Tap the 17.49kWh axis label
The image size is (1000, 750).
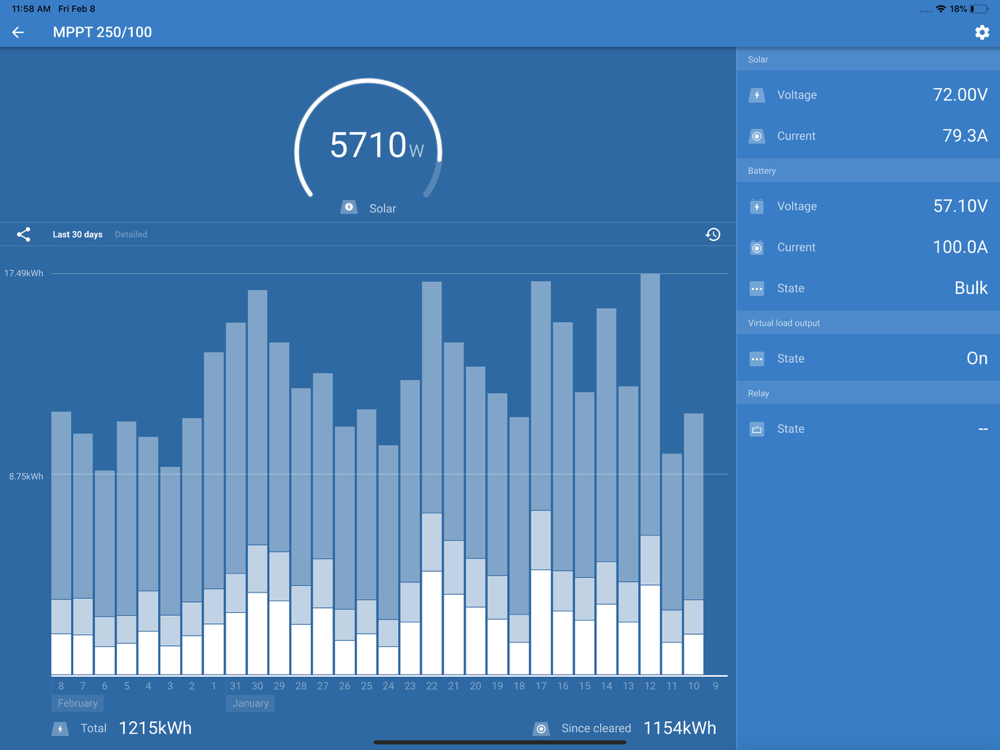(x=24, y=273)
